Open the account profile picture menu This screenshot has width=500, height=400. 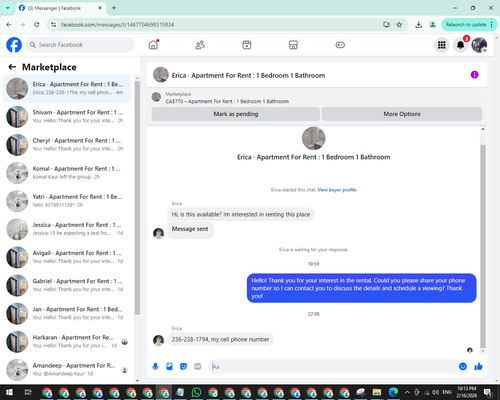tap(479, 45)
